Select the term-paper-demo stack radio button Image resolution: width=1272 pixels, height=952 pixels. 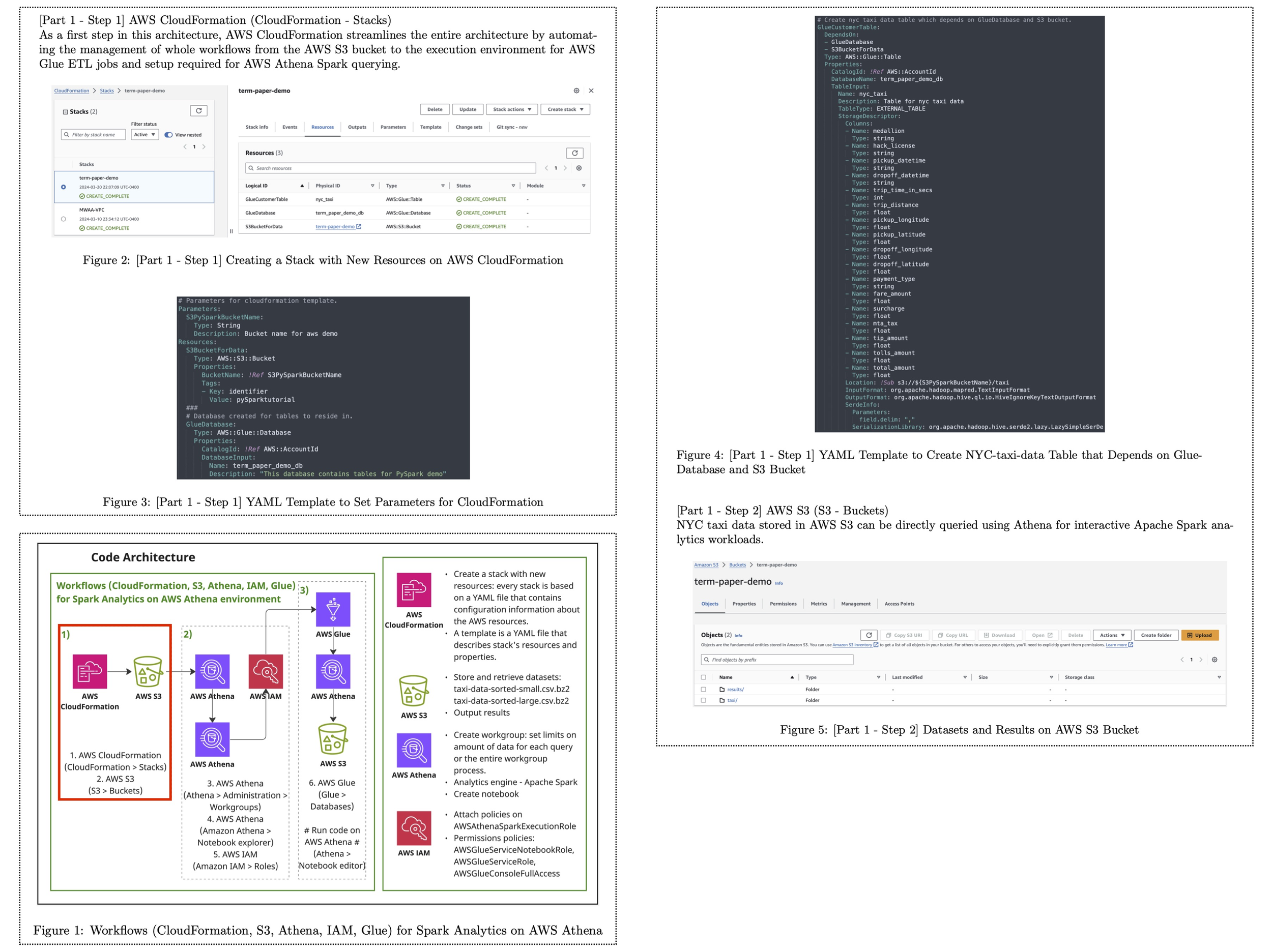[63, 187]
